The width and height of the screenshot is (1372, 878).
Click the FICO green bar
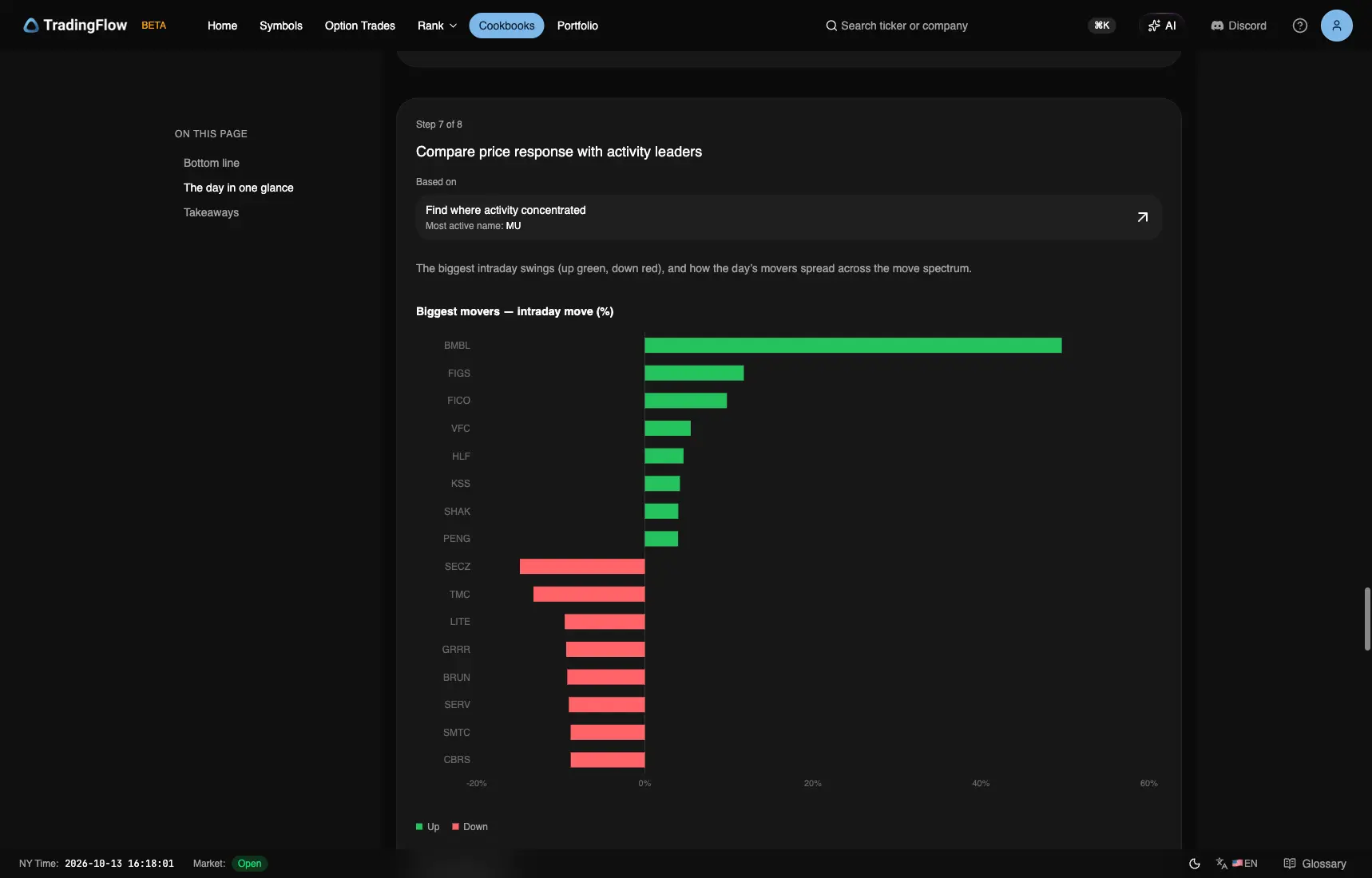click(685, 401)
